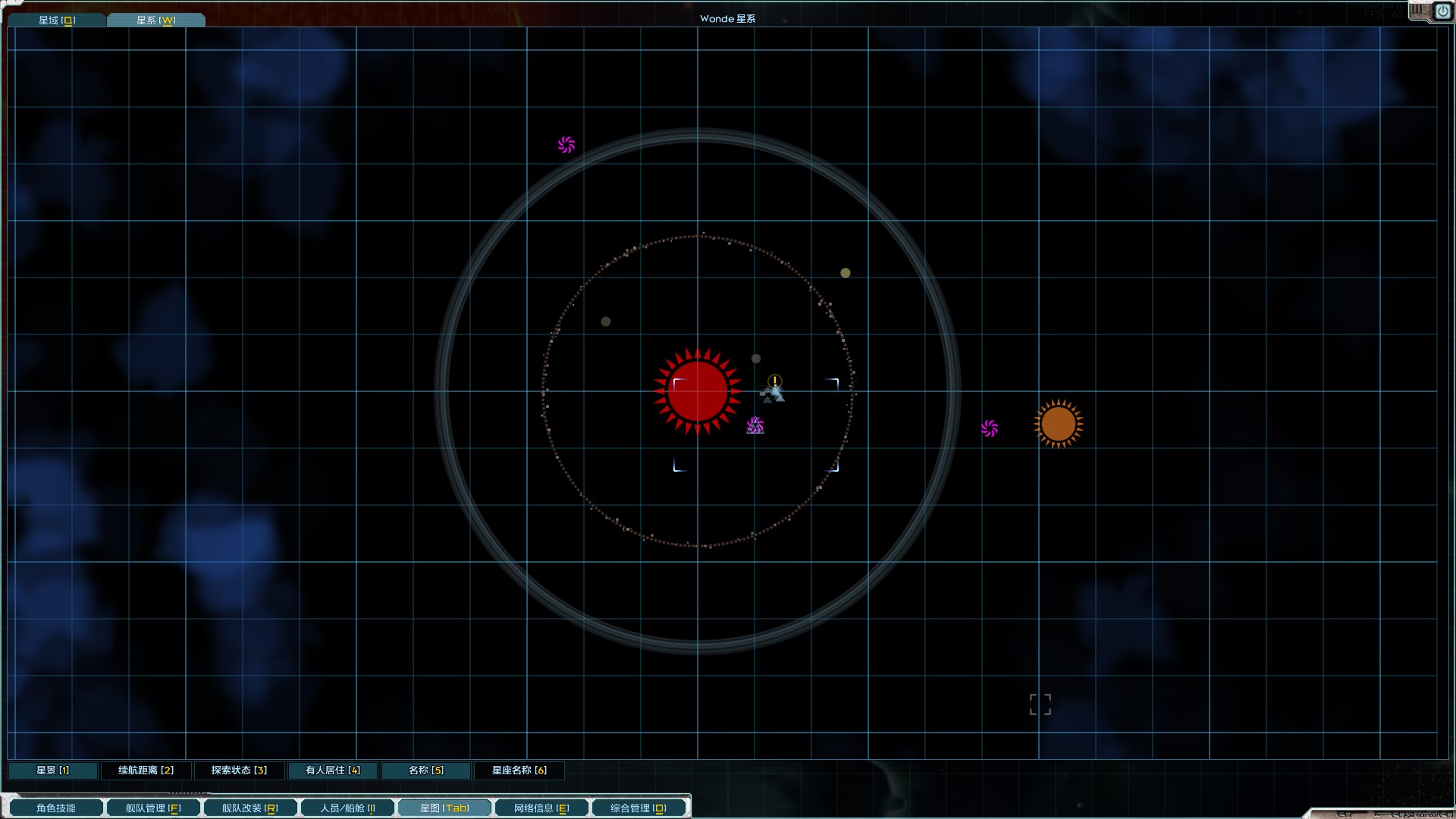The width and height of the screenshot is (1456, 819).
Task: Open 舰队改装 [R] refit screen
Action: (x=249, y=808)
